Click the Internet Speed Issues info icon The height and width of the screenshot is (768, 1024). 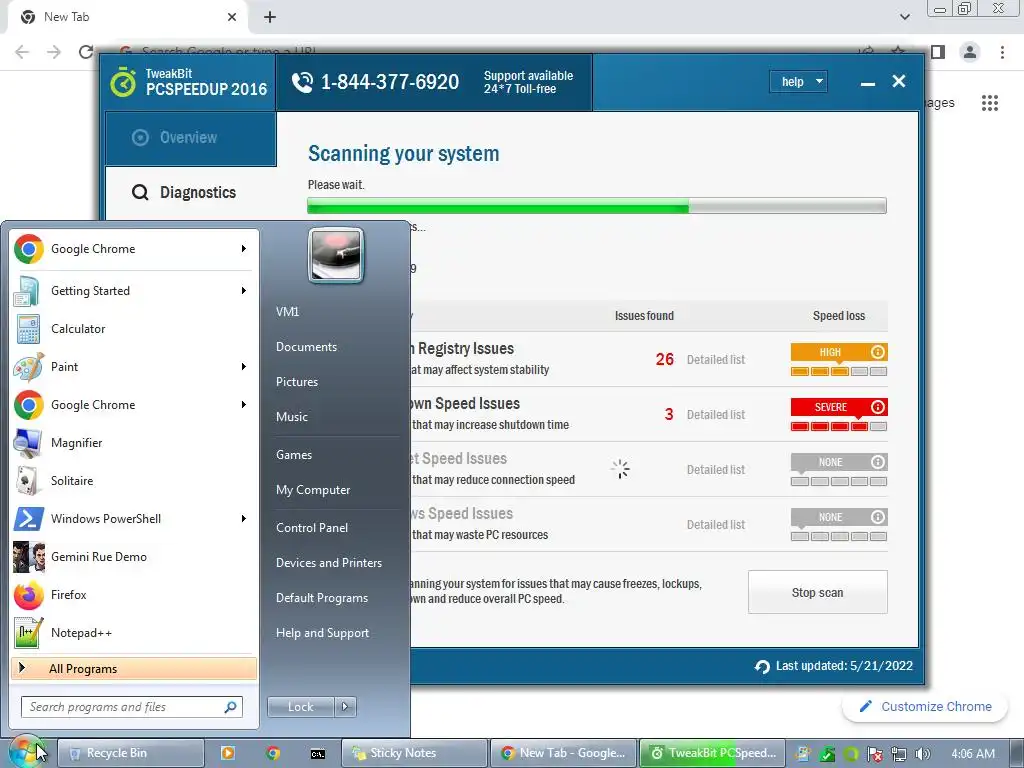(x=878, y=462)
